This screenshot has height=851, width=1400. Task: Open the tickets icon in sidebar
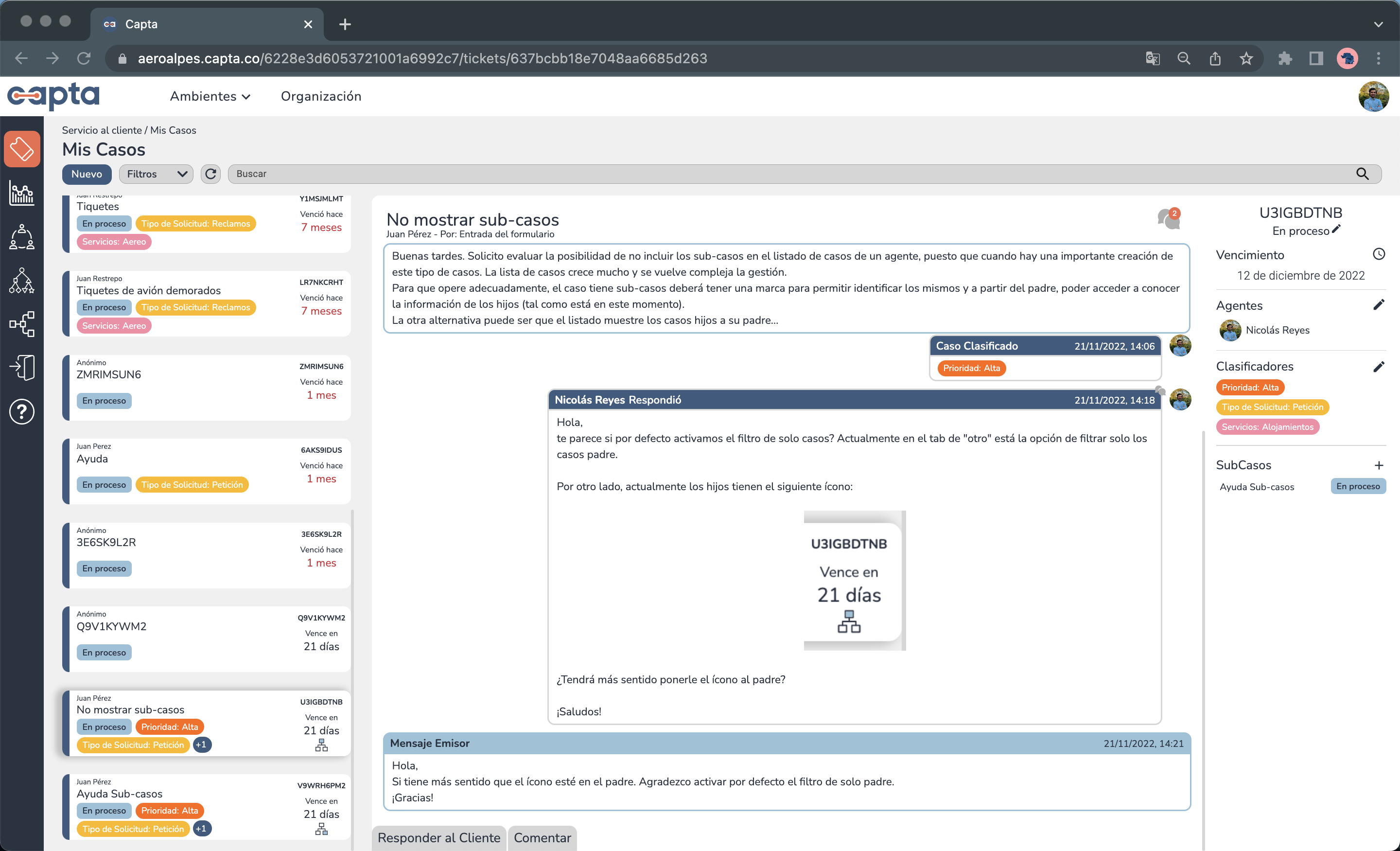(x=21, y=149)
